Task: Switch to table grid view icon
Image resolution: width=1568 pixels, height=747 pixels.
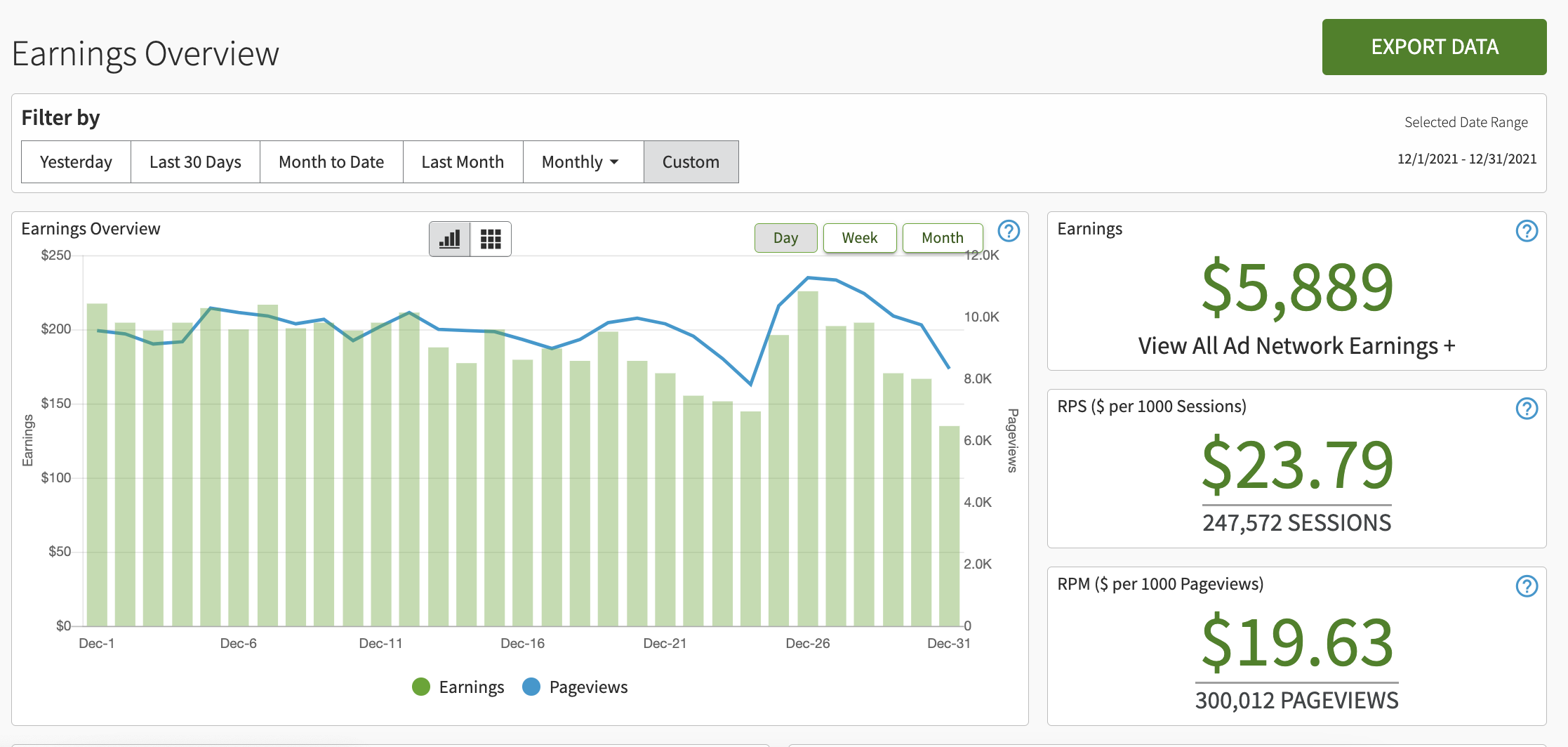Action: [x=491, y=239]
